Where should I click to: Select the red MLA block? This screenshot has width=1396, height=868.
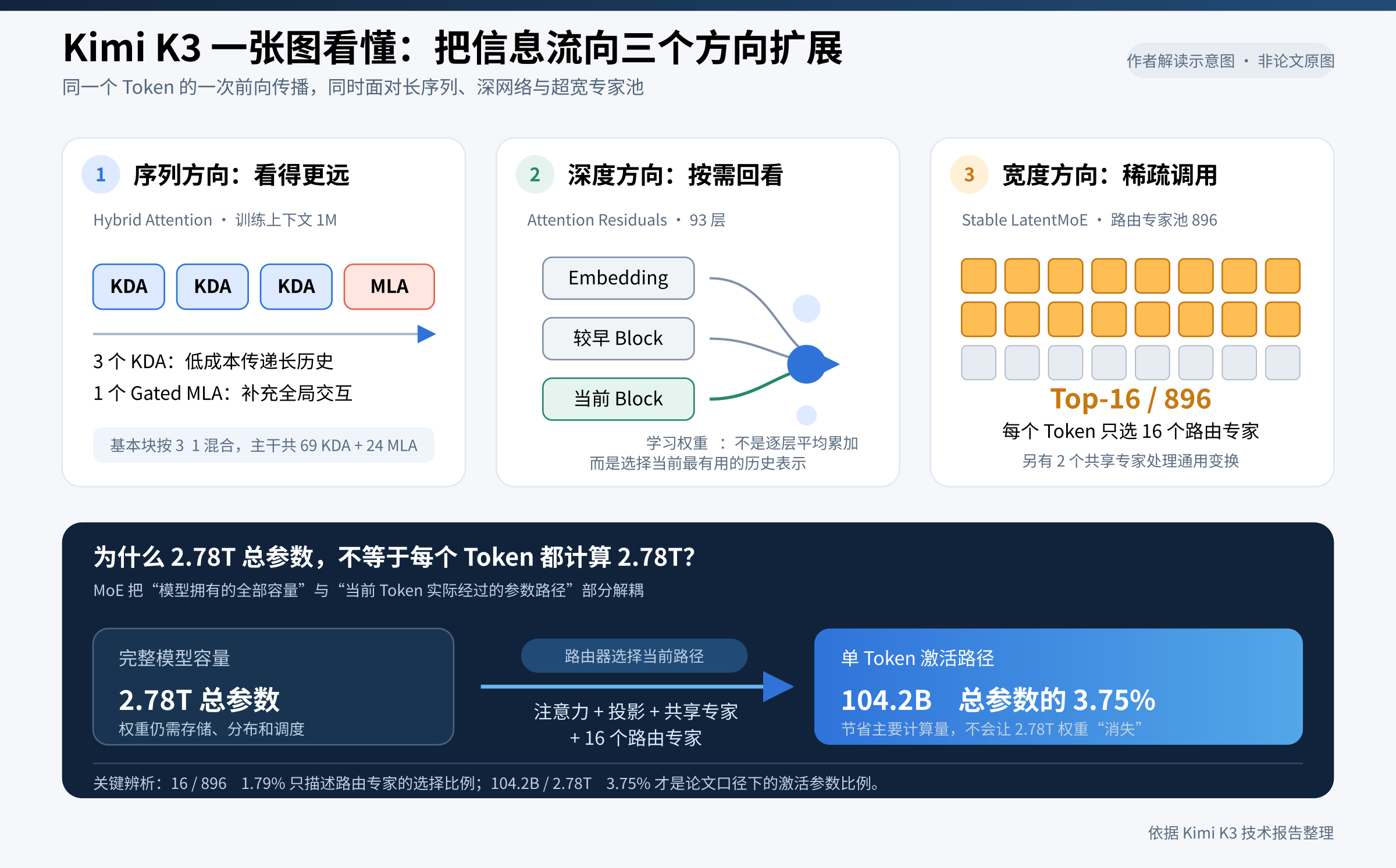pos(389,287)
